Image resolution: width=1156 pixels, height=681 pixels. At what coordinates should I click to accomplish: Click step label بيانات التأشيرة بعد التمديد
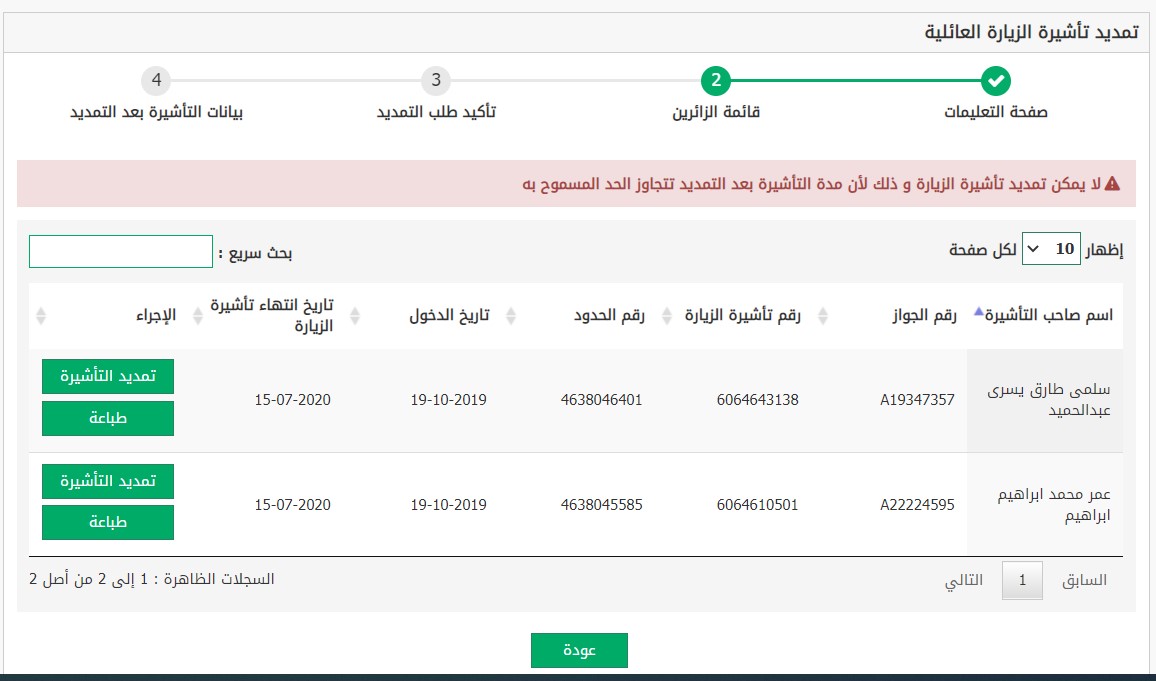[156, 112]
